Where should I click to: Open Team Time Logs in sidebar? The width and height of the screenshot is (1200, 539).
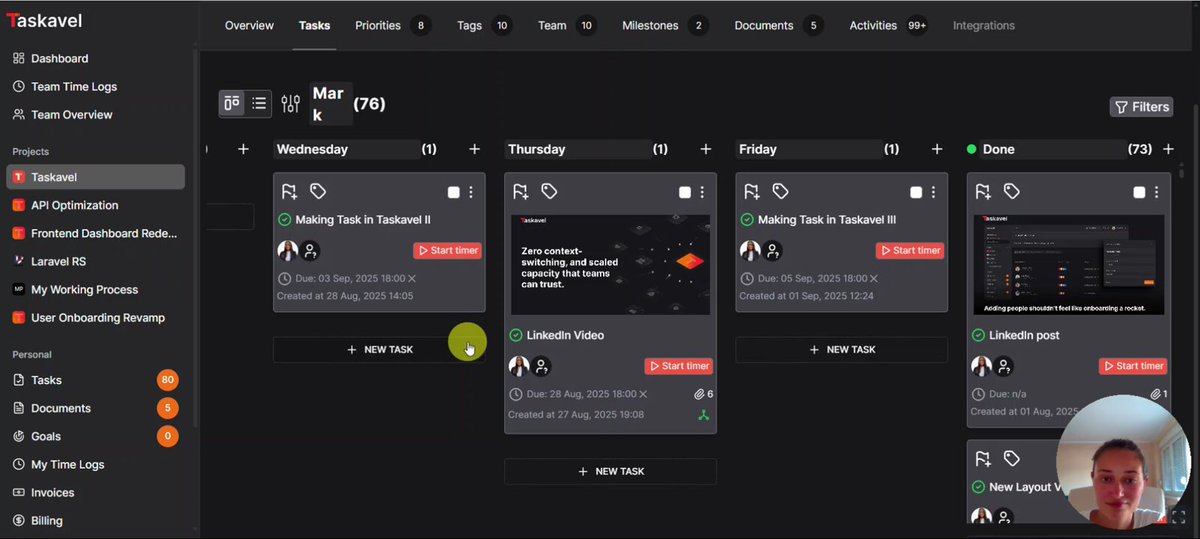point(73,86)
